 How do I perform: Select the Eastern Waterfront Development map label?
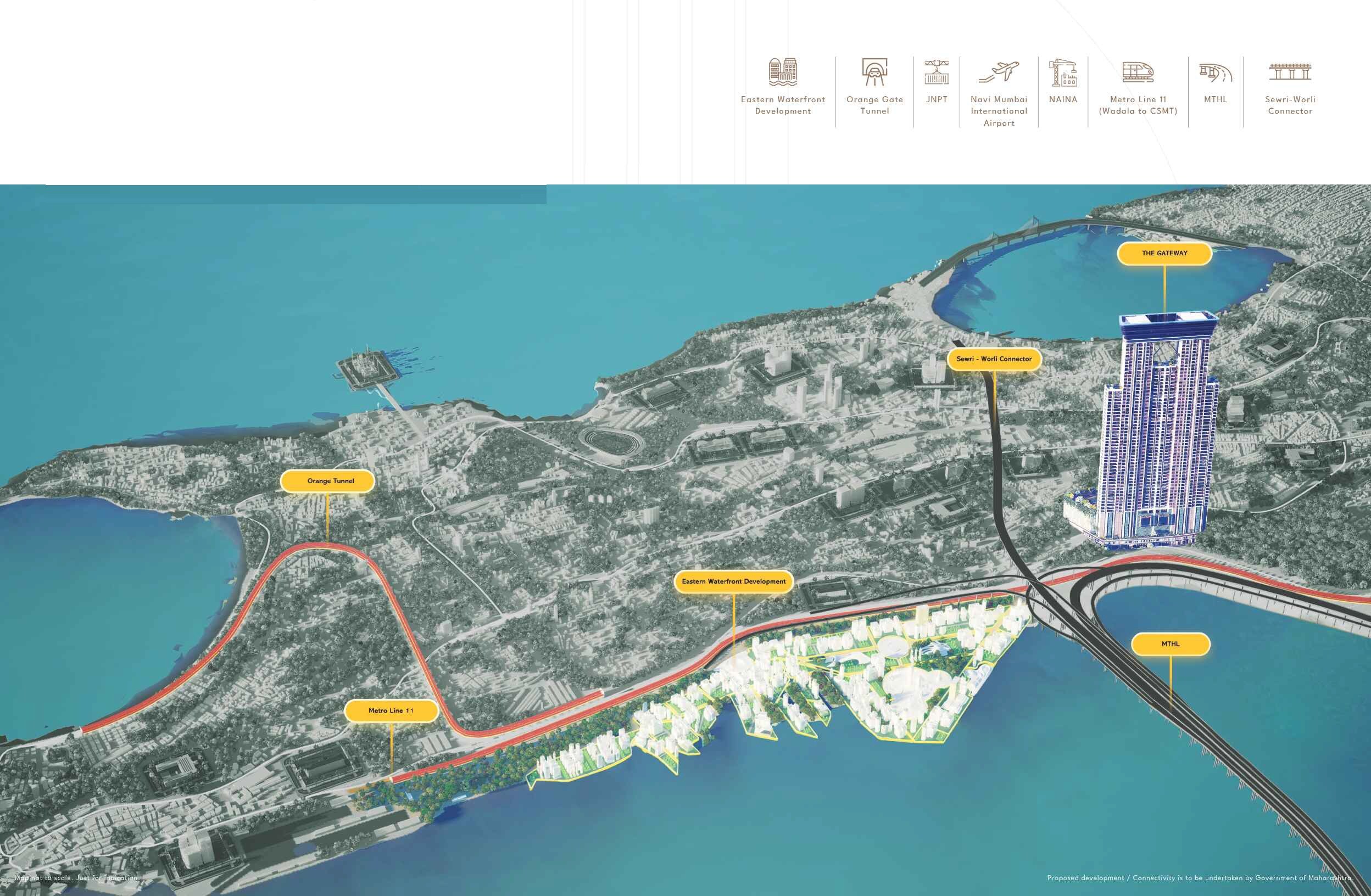point(733,581)
